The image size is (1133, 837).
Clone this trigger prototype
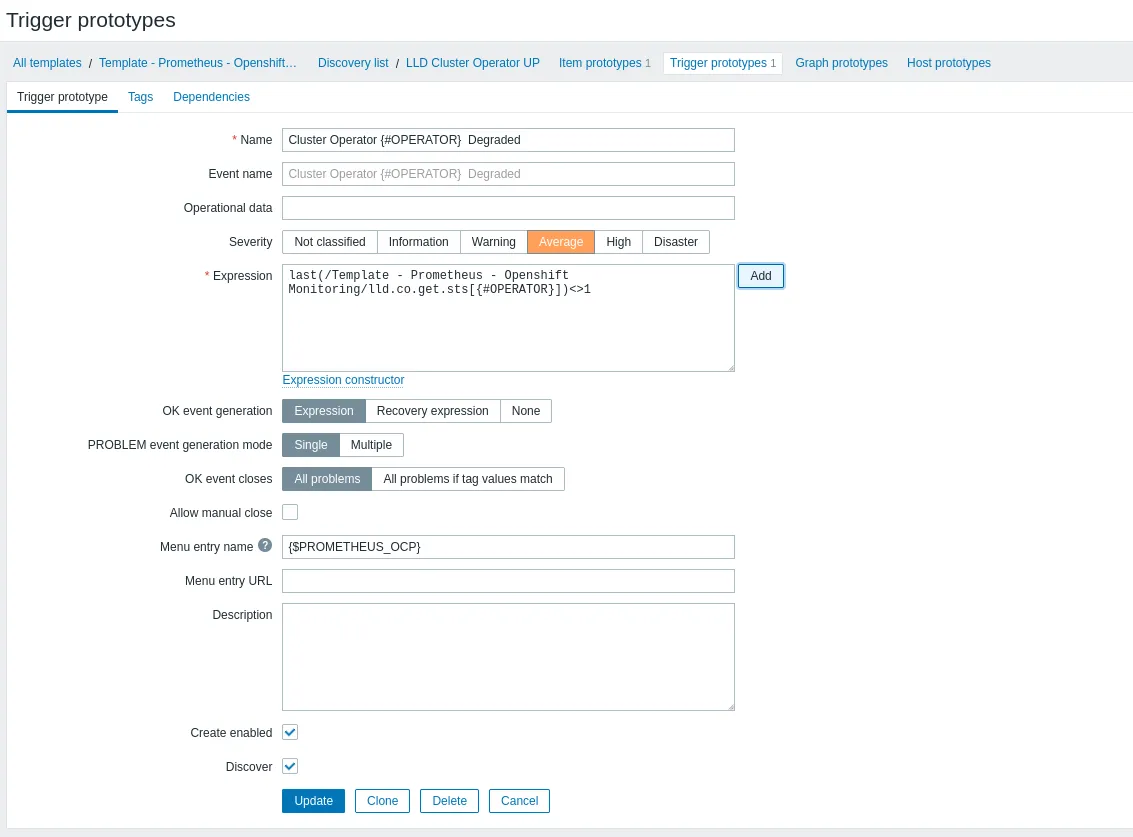click(382, 800)
